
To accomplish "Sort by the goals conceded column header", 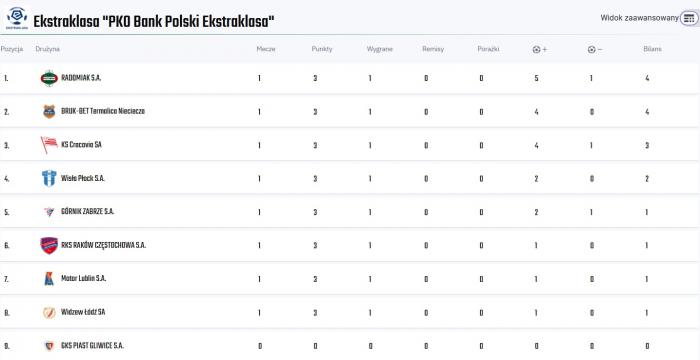I will click(x=595, y=50).
